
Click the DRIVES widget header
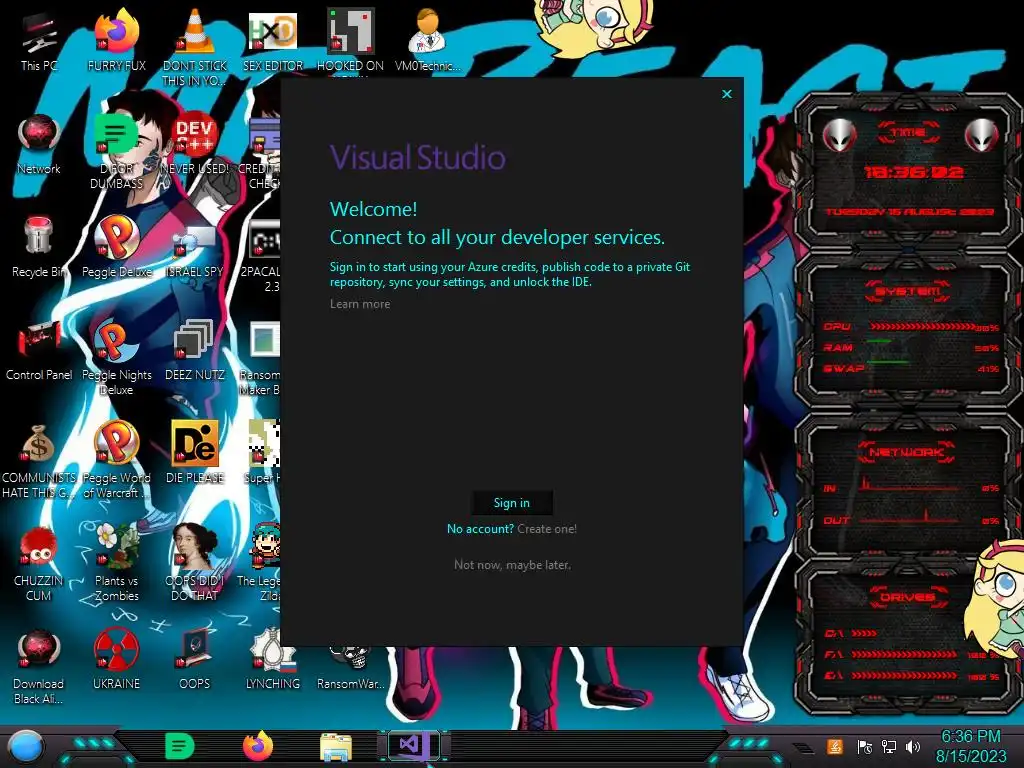pos(907,597)
